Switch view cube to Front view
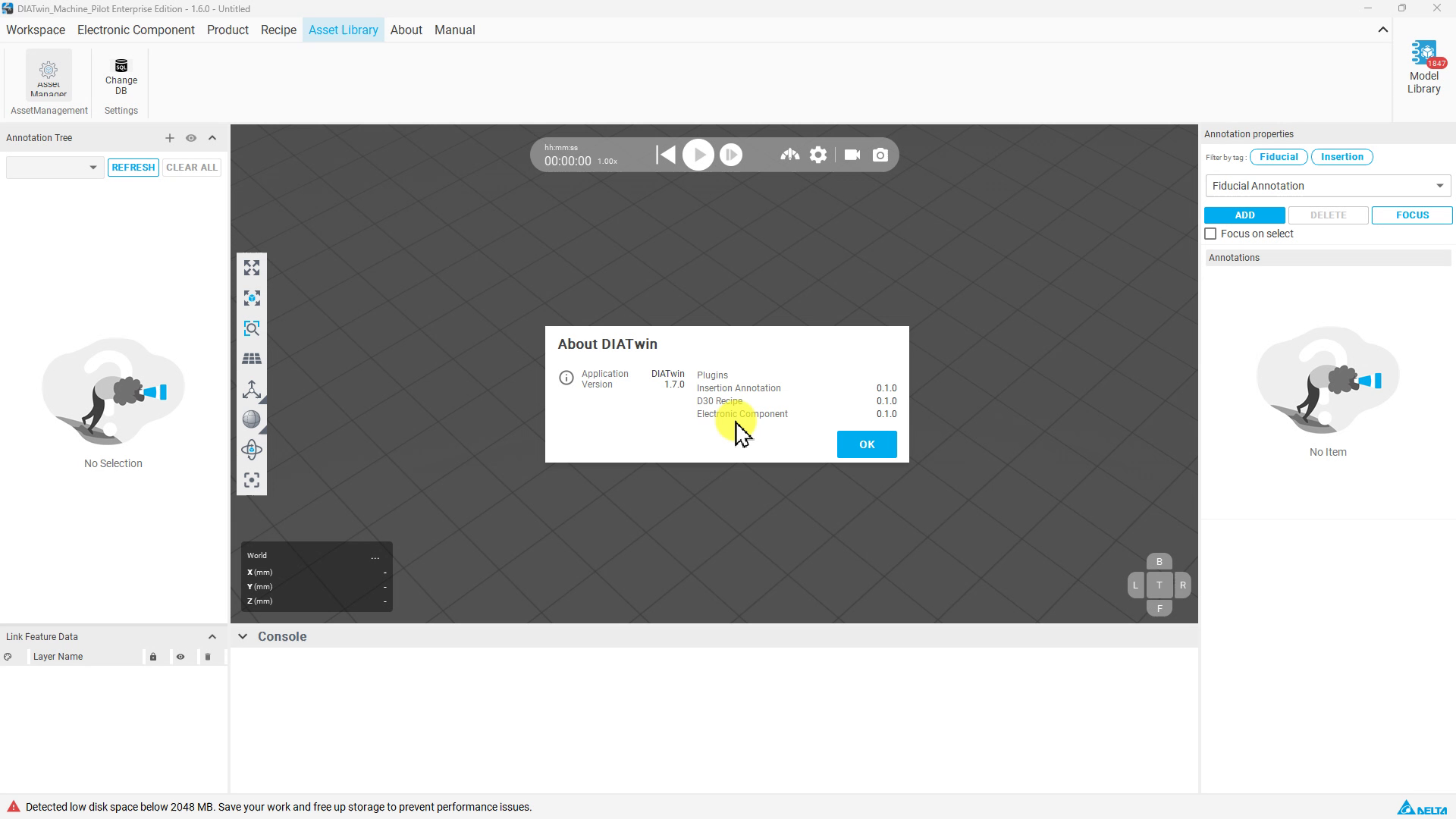Image resolution: width=1456 pixels, height=819 pixels. [1159, 608]
